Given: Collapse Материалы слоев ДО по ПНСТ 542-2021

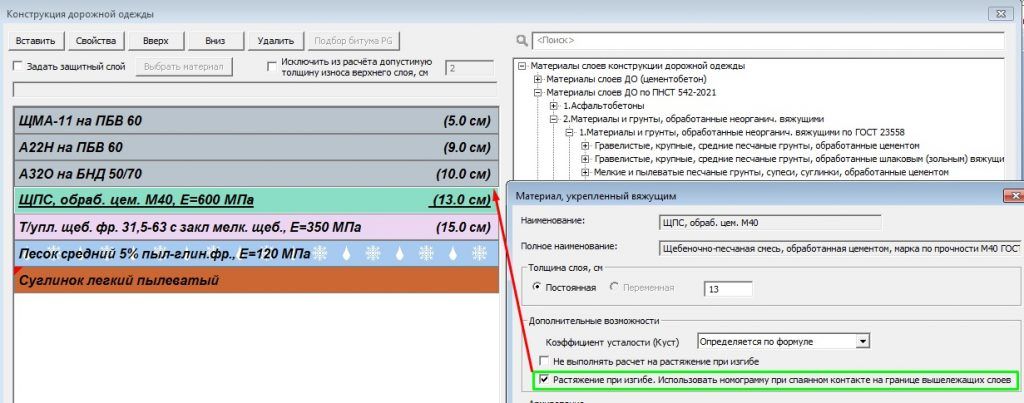Looking at the screenshot, I should pyautogui.click(x=537, y=93).
